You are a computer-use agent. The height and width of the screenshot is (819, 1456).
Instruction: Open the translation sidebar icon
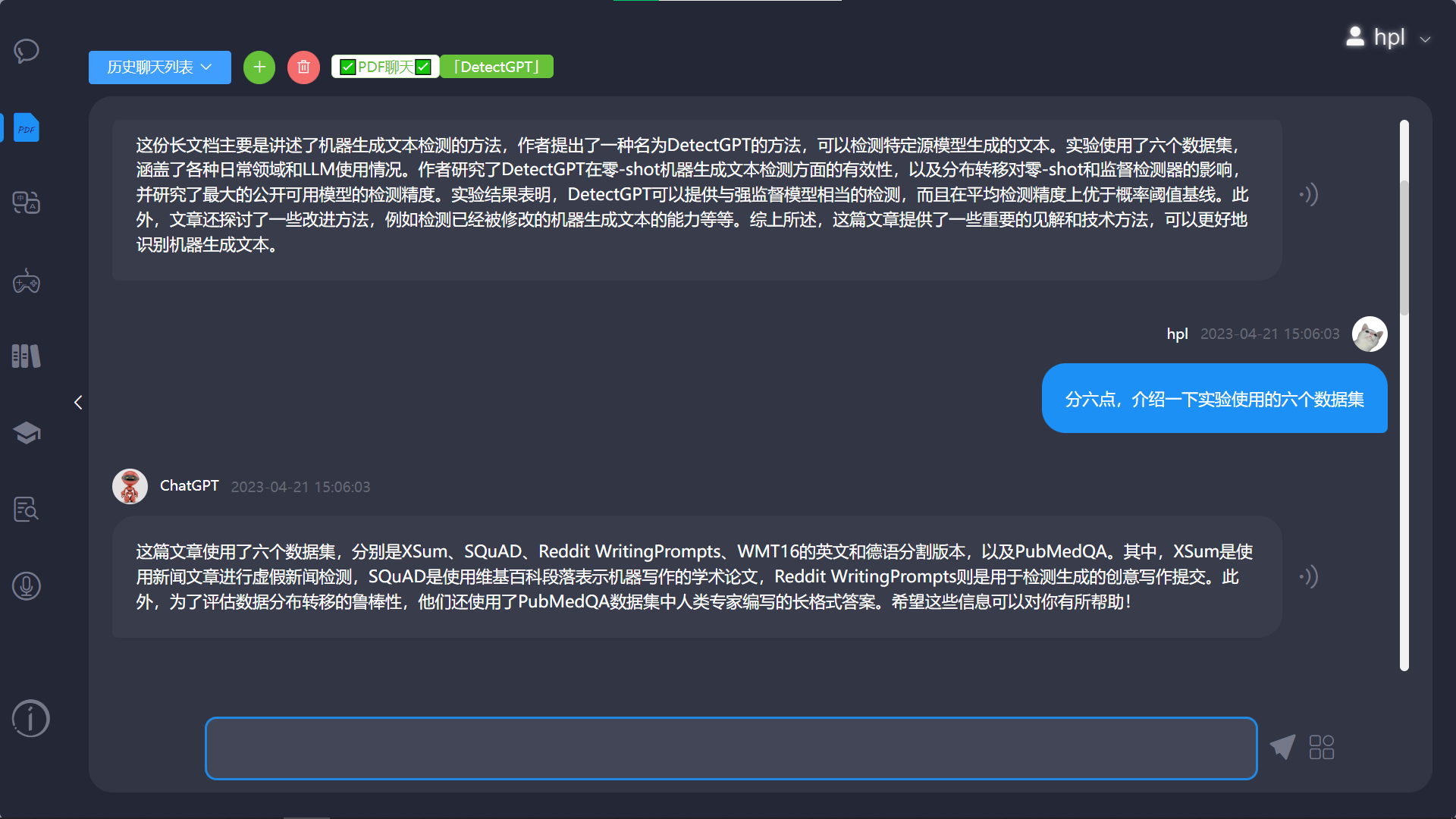coord(27,202)
